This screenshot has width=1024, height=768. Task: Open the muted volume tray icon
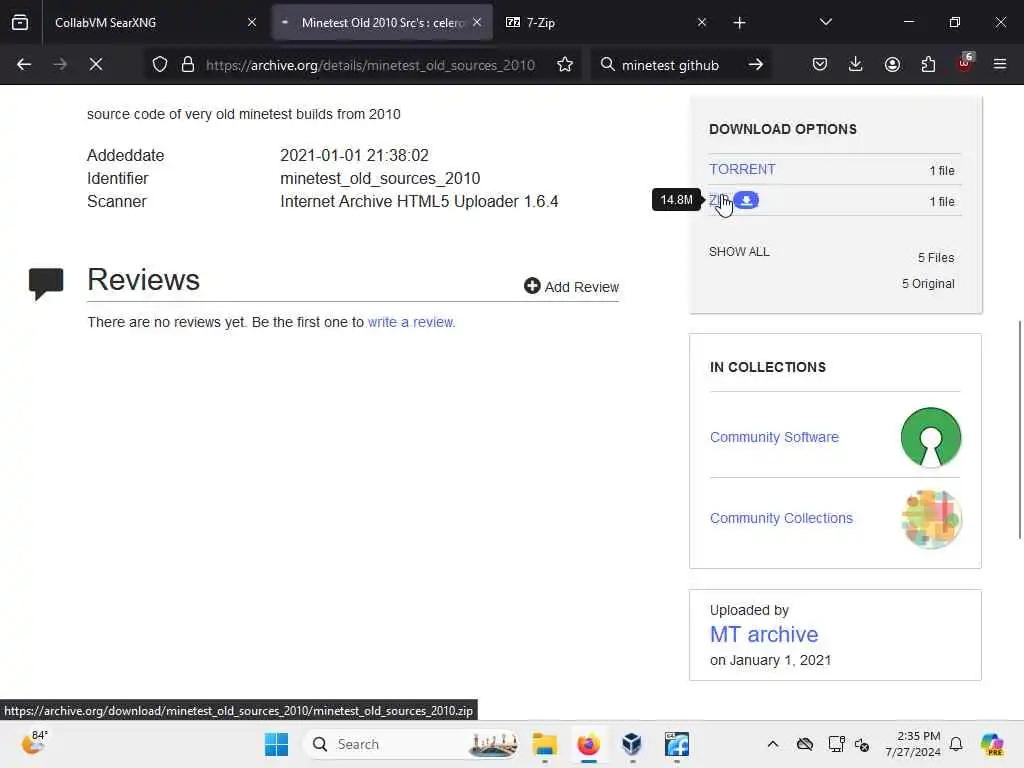(x=862, y=744)
